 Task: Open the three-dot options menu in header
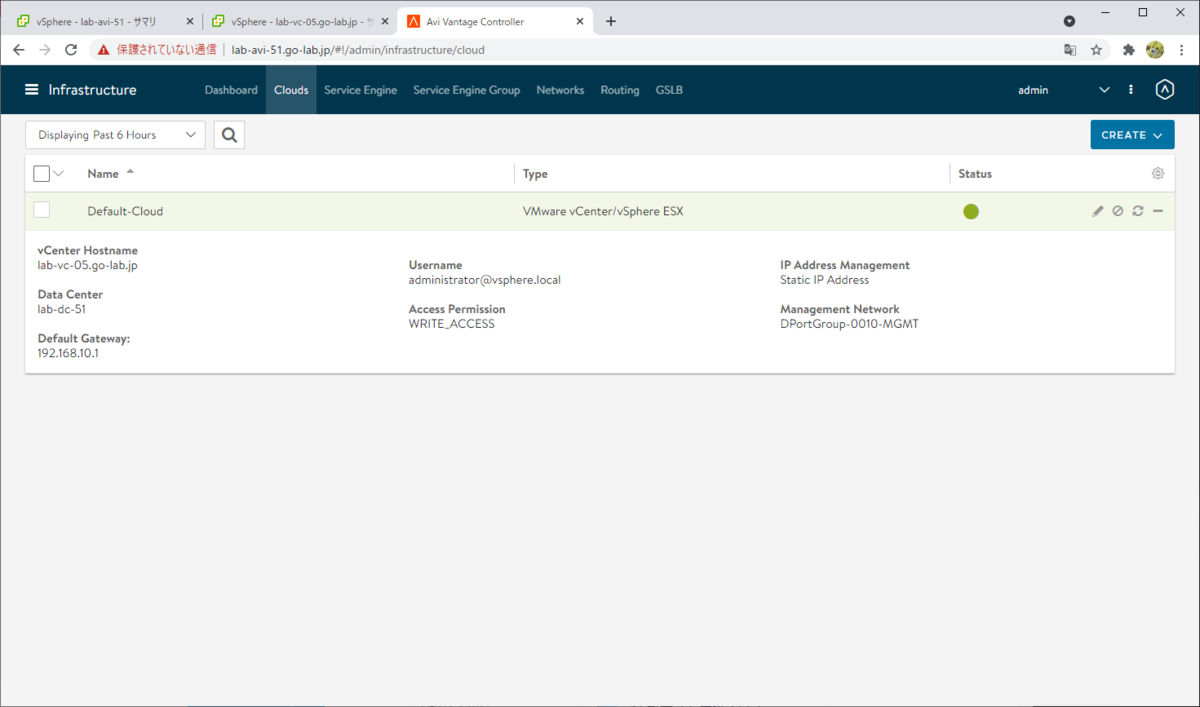(1131, 90)
